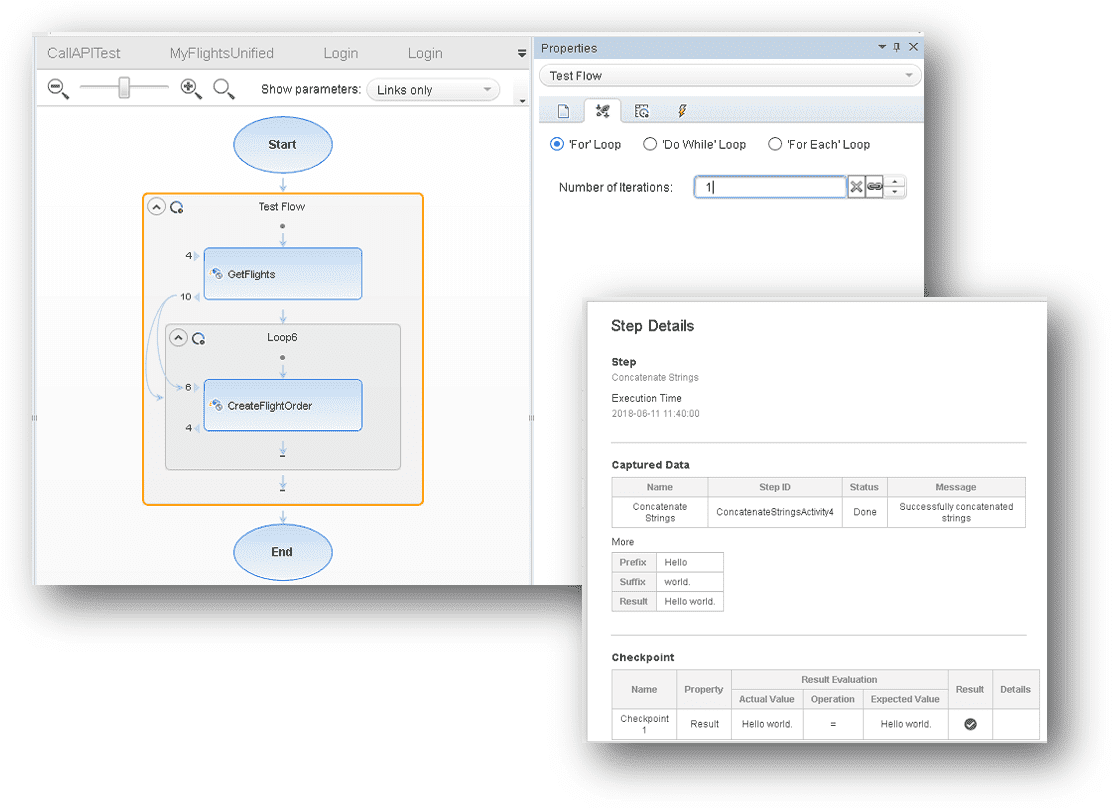The height and width of the screenshot is (808, 1112).
Task: Click the splitter grip beside Properties pane
Action: [531, 418]
